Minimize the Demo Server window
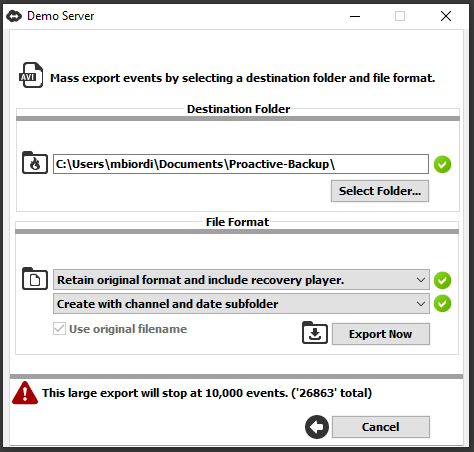This screenshot has width=474, height=452. click(x=355, y=16)
